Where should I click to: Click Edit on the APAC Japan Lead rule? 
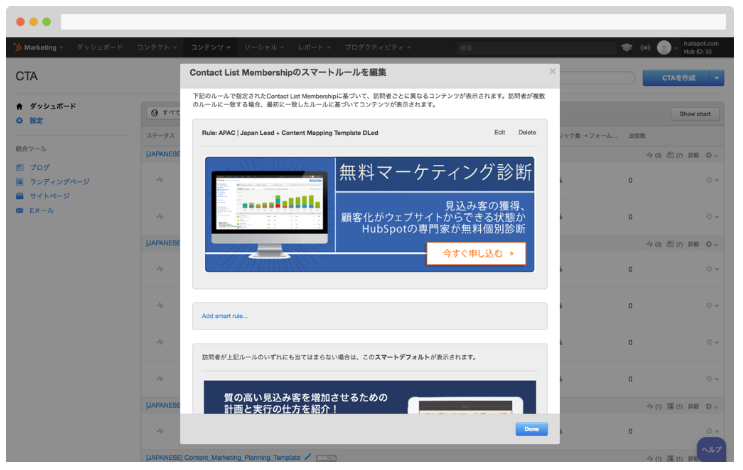[499, 133]
